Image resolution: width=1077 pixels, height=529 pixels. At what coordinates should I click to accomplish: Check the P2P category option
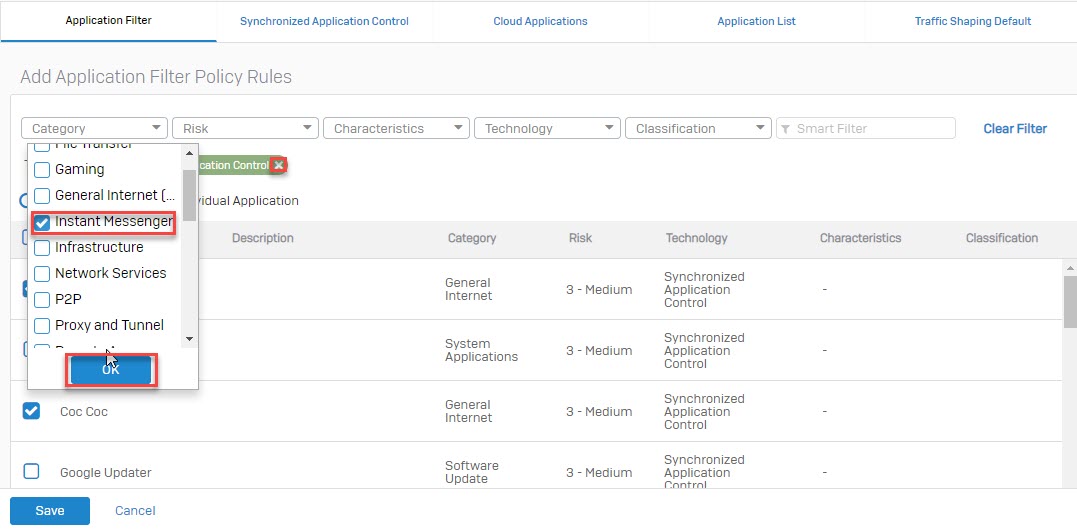coord(42,300)
